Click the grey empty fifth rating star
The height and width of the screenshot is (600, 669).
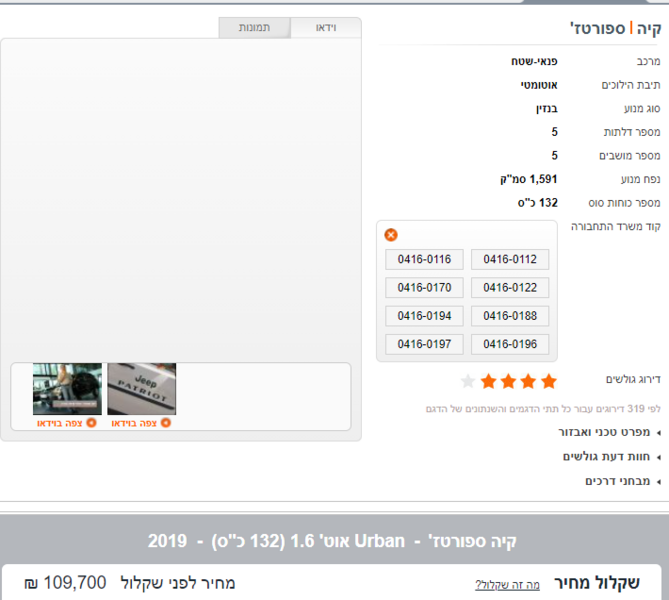coord(468,381)
